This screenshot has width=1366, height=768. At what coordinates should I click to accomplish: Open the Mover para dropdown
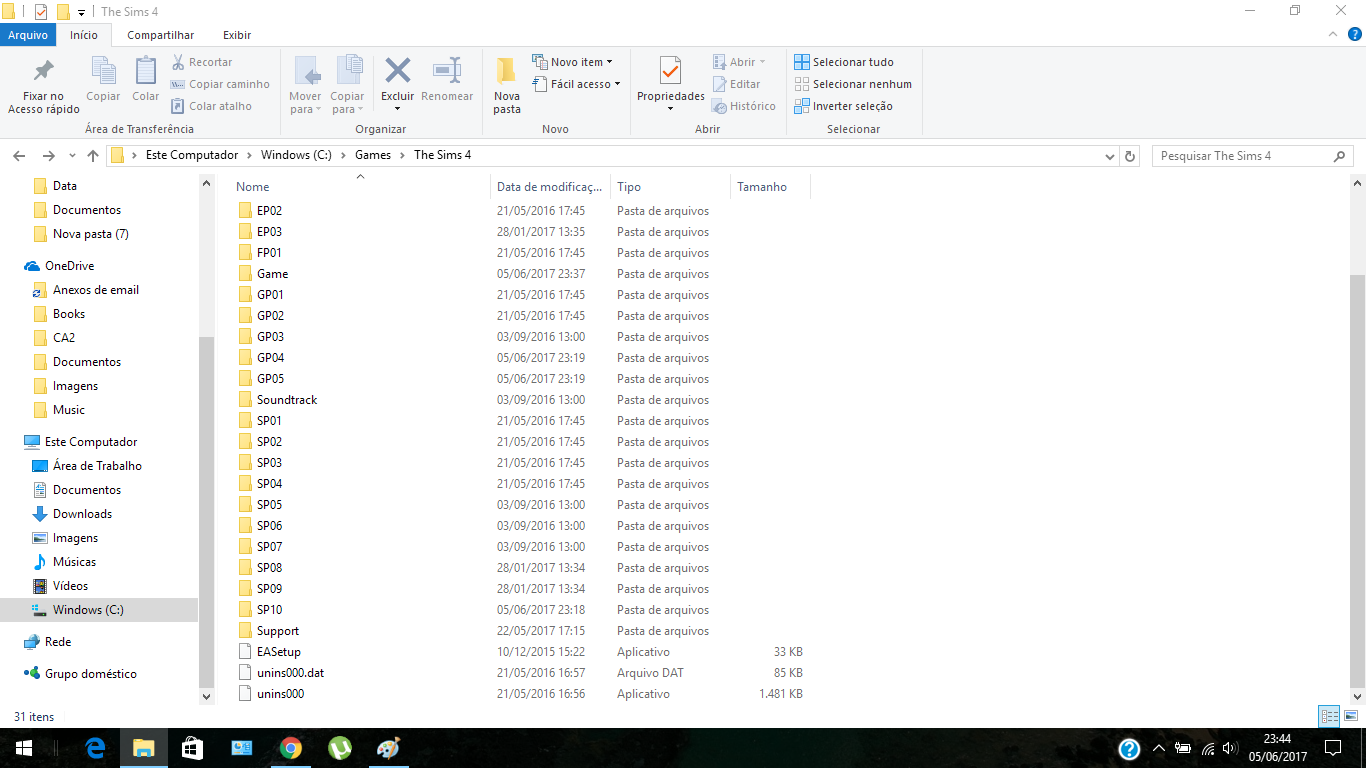coord(306,103)
